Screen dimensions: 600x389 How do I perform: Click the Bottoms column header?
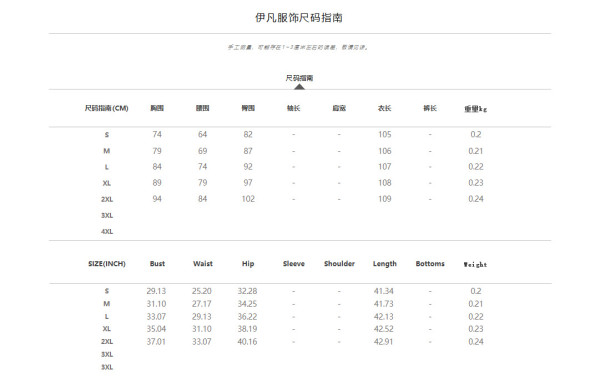[x=430, y=264]
